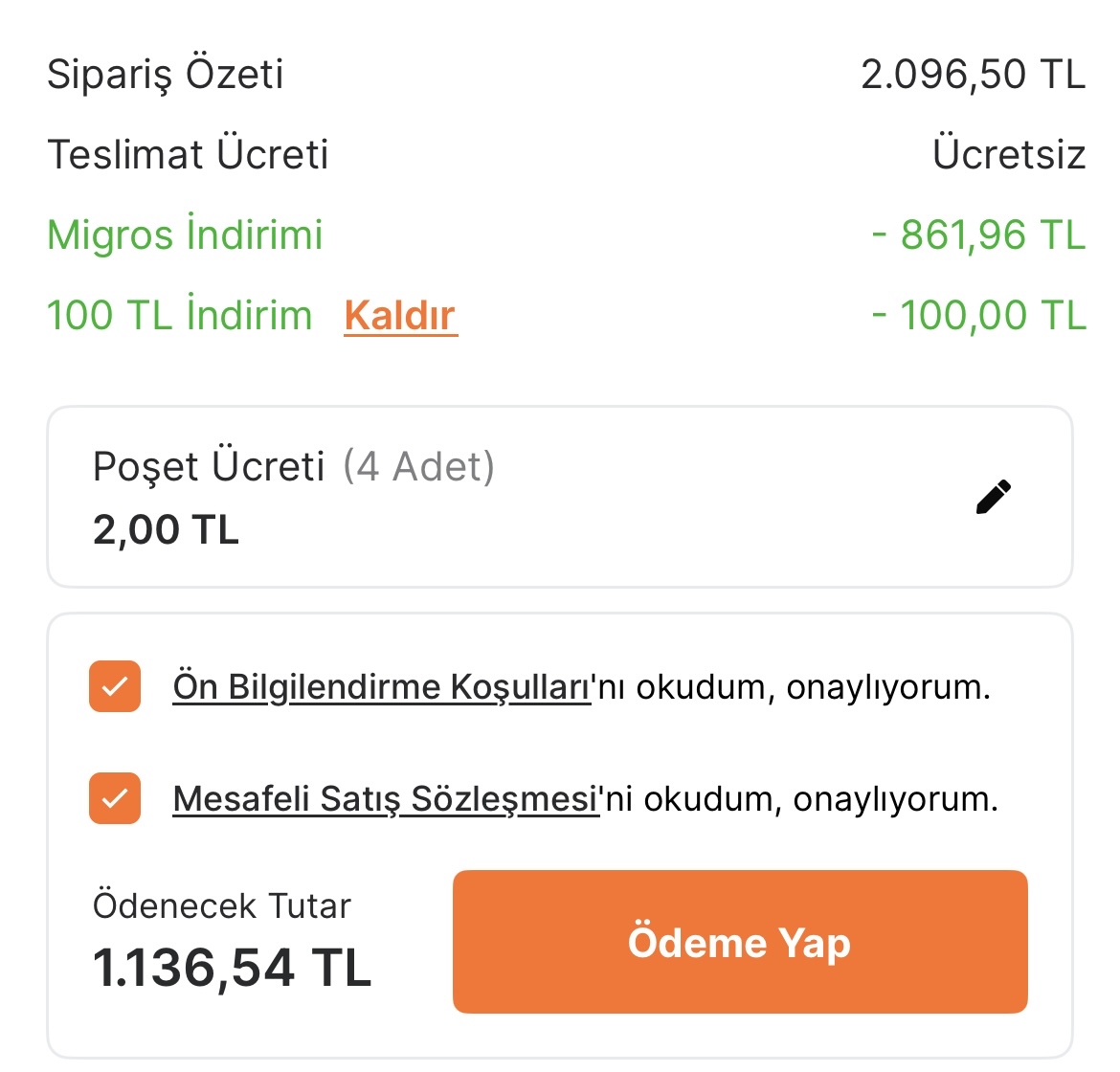Click the Migros İndirimi label
This screenshot has height=1072, width=1120.
coord(185,234)
